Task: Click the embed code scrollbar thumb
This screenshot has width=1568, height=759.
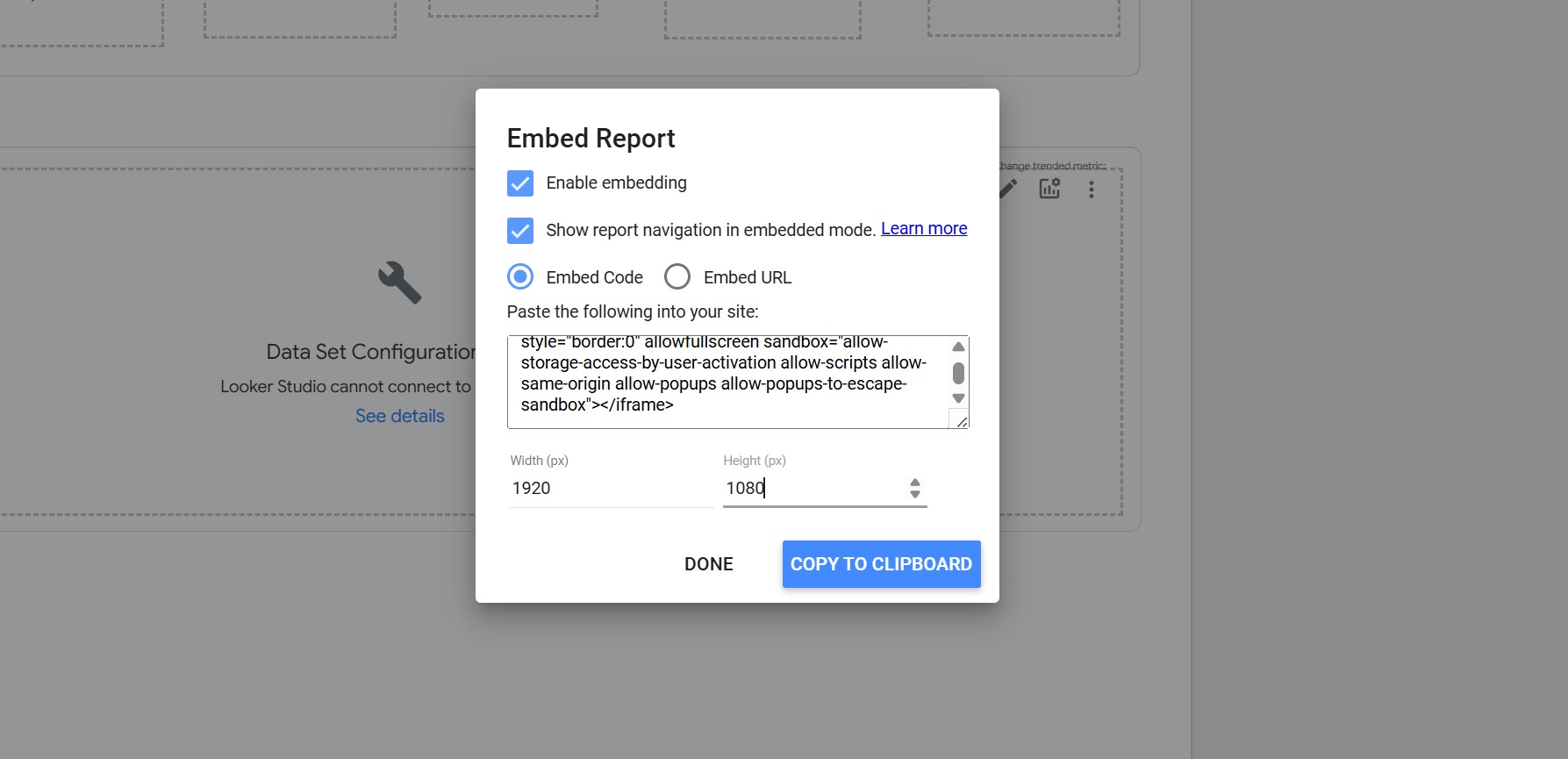Action: pyautogui.click(x=958, y=373)
